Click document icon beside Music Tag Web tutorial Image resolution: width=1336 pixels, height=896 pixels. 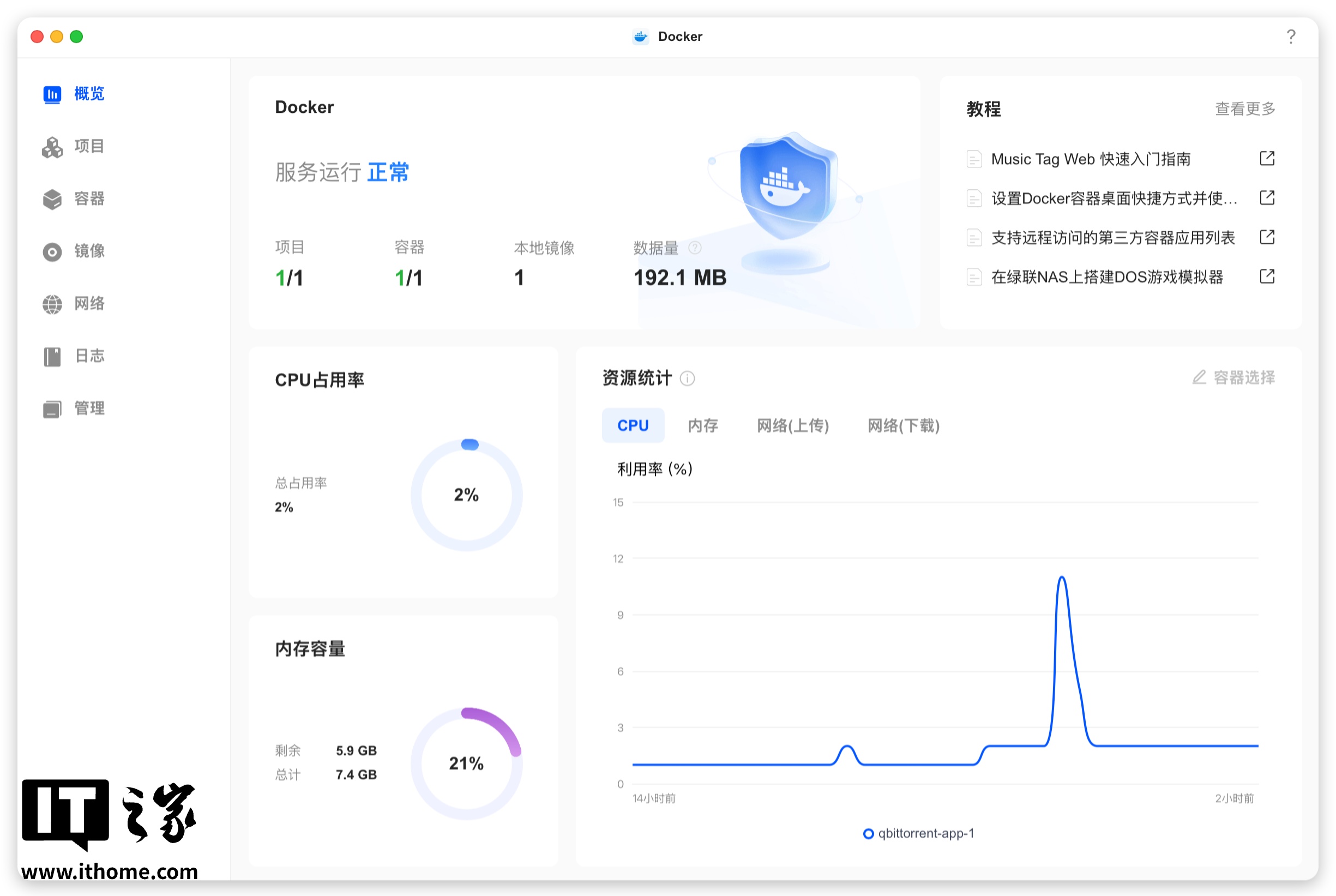click(974, 159)
